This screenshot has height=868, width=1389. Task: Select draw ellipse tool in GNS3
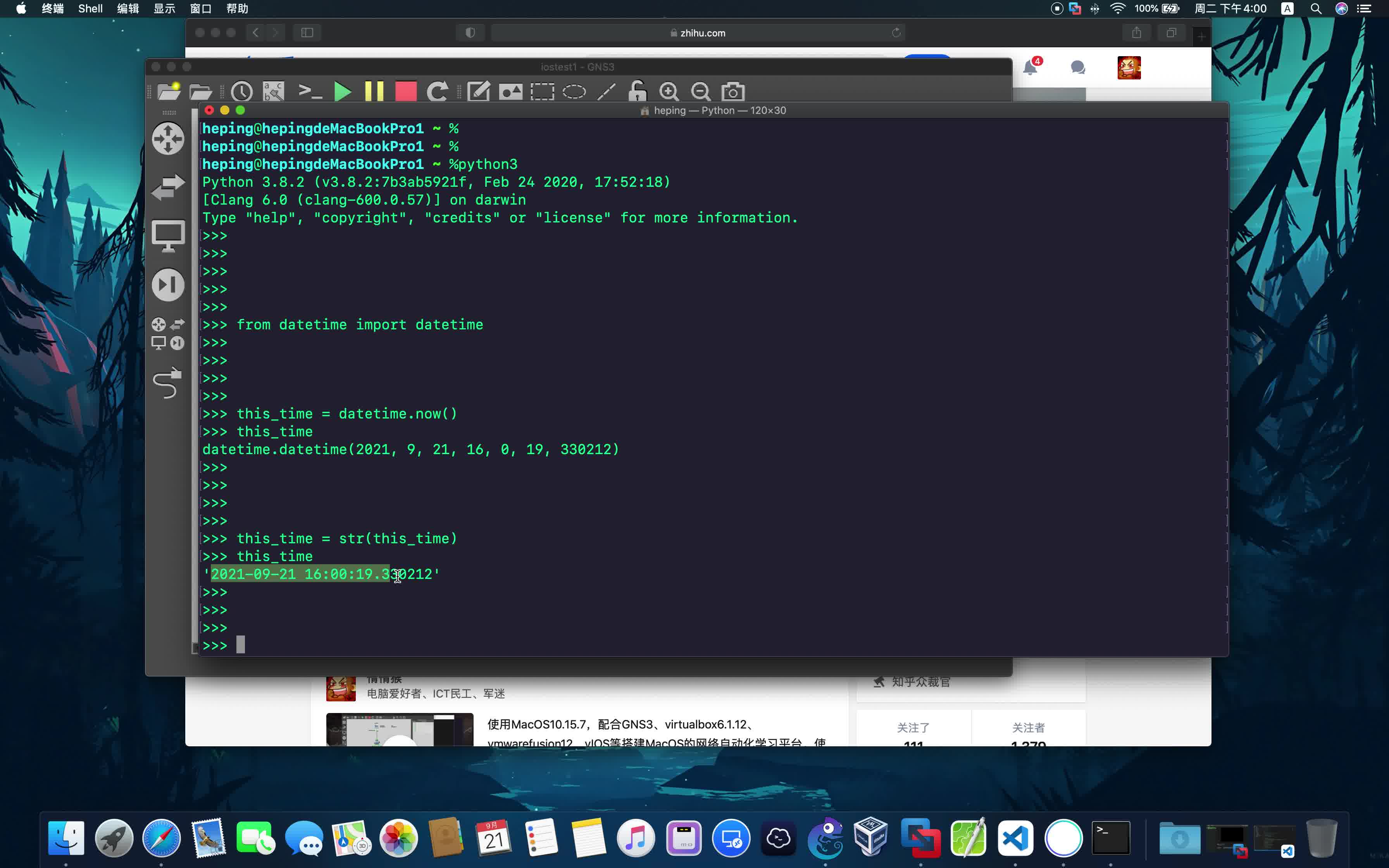click(x=574, y=92)
